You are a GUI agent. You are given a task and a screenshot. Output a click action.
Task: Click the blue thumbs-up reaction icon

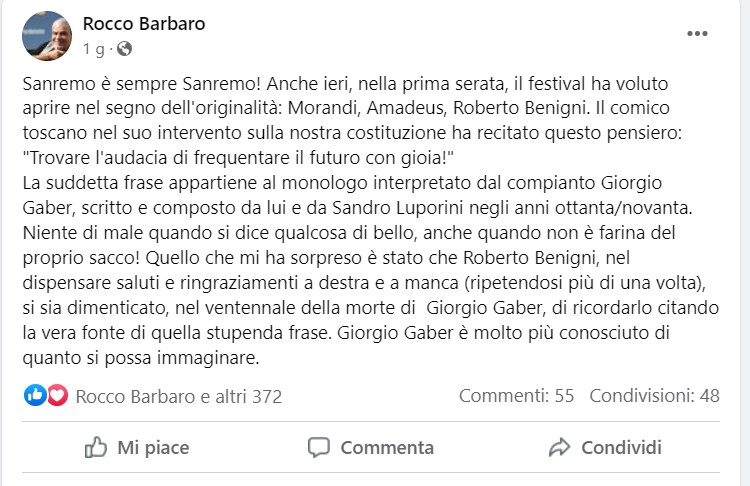click(x=35, y=396)
